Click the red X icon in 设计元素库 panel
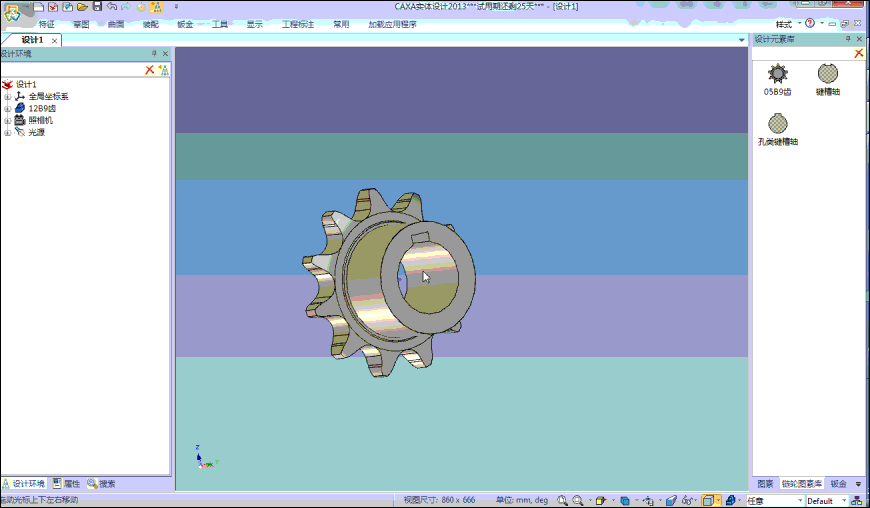 click(x=858, y=53)
